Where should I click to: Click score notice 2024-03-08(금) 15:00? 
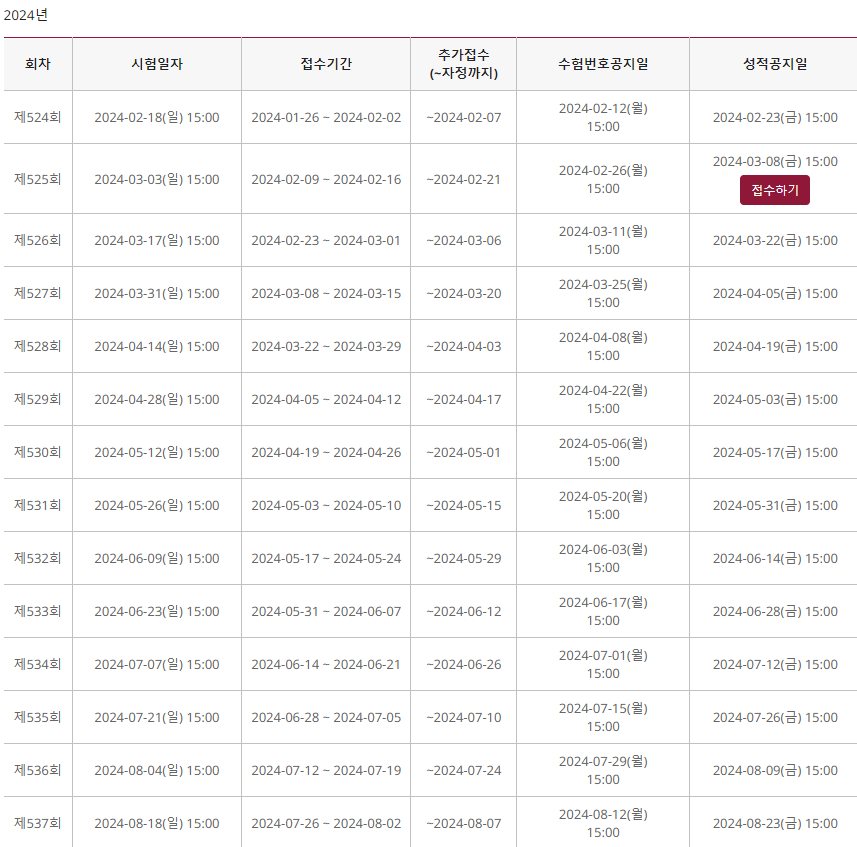coord(775,162)
